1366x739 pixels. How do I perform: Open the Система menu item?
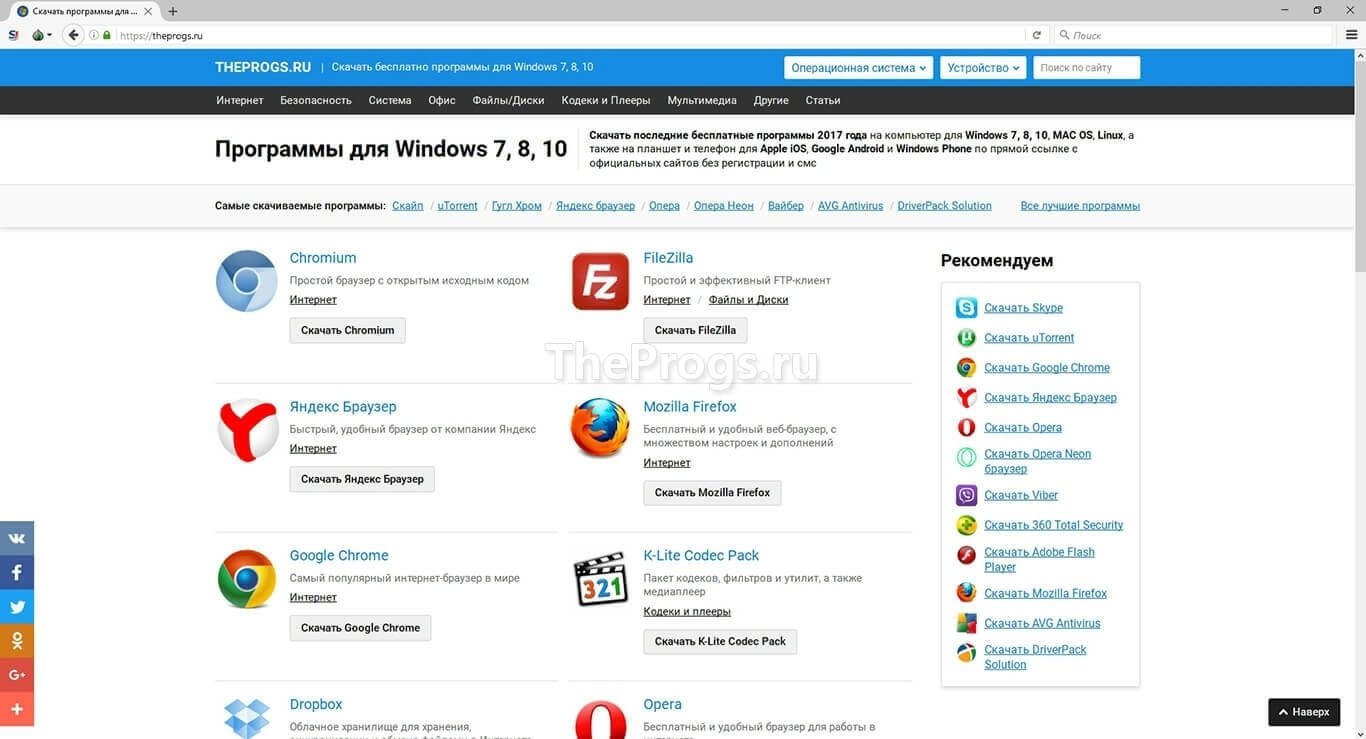coord(390,100)
